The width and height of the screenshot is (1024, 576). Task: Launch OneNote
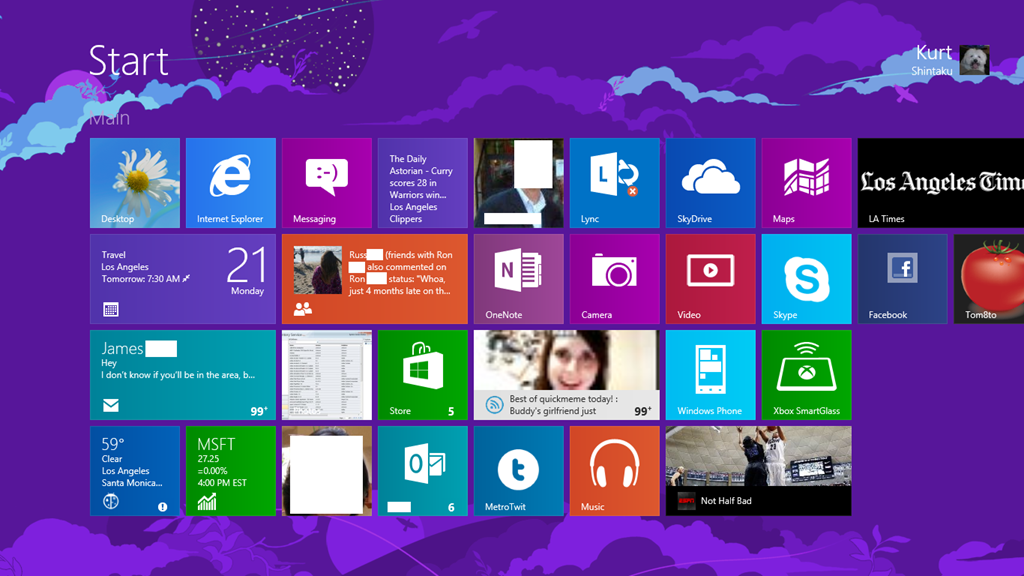[x=518, y=279]
